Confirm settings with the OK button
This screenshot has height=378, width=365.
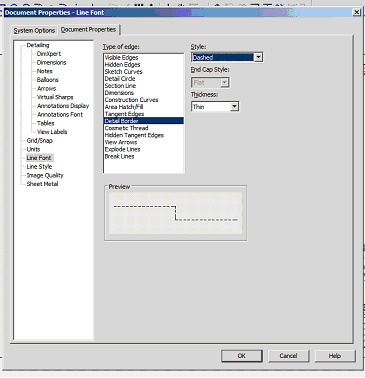pyautogui.click(x=242, y=356)
